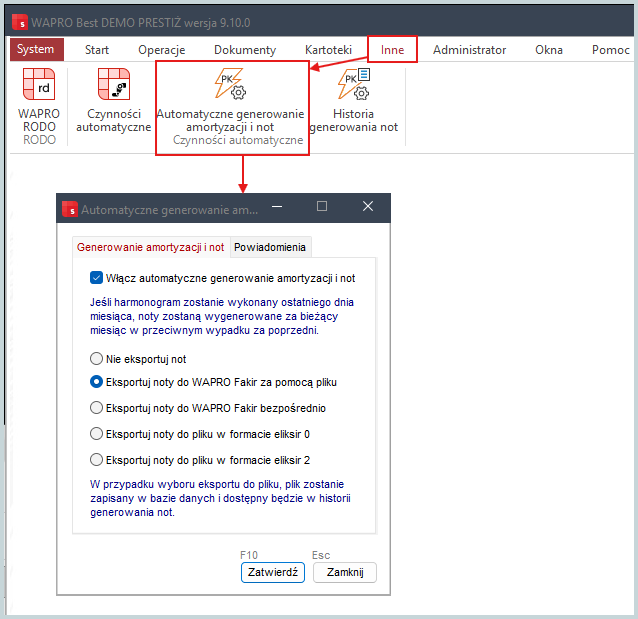Click WAPRO Best app logo in title bar

click(20, 23)
